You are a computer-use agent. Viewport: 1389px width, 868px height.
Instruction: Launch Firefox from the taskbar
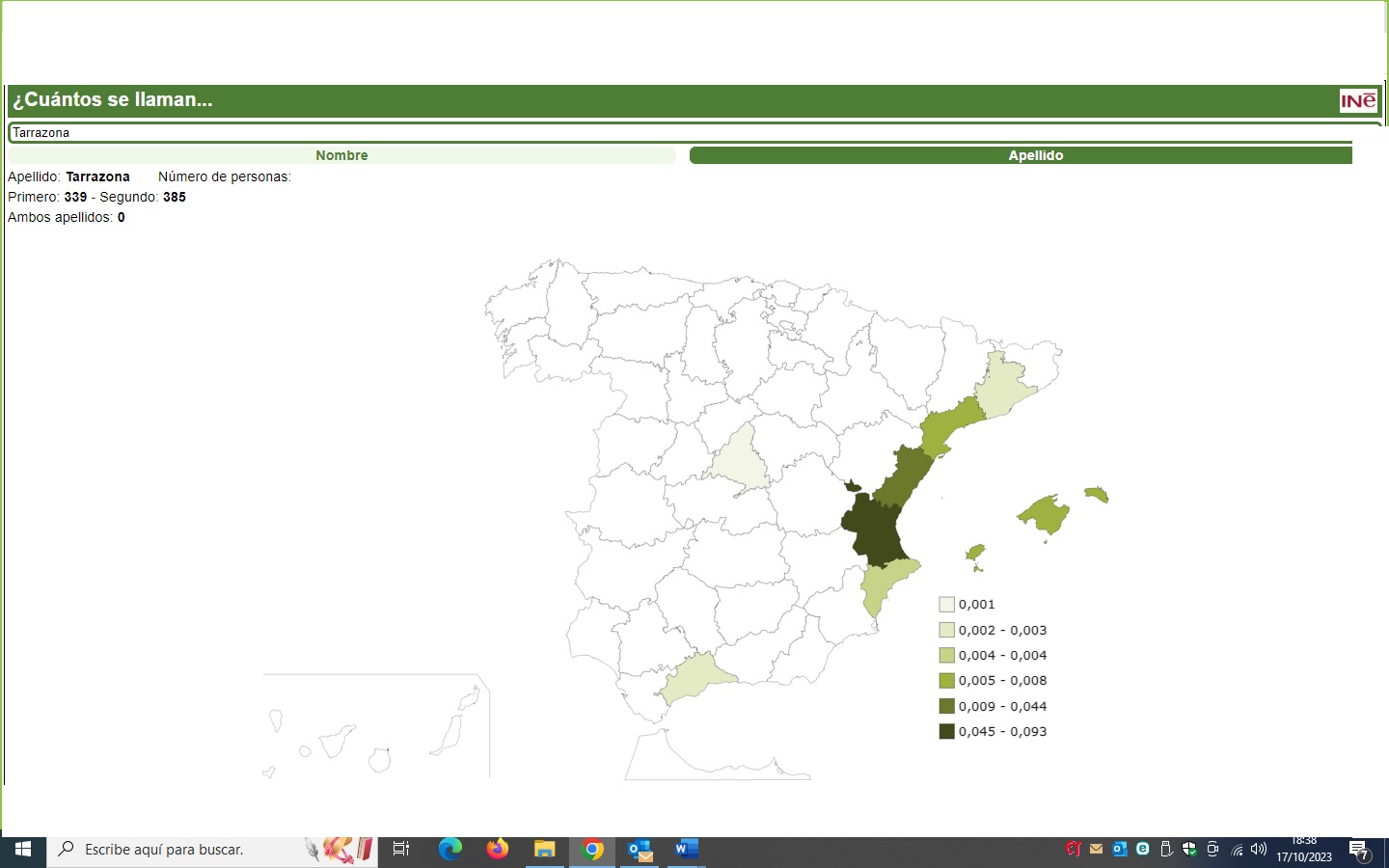point(498,850)
